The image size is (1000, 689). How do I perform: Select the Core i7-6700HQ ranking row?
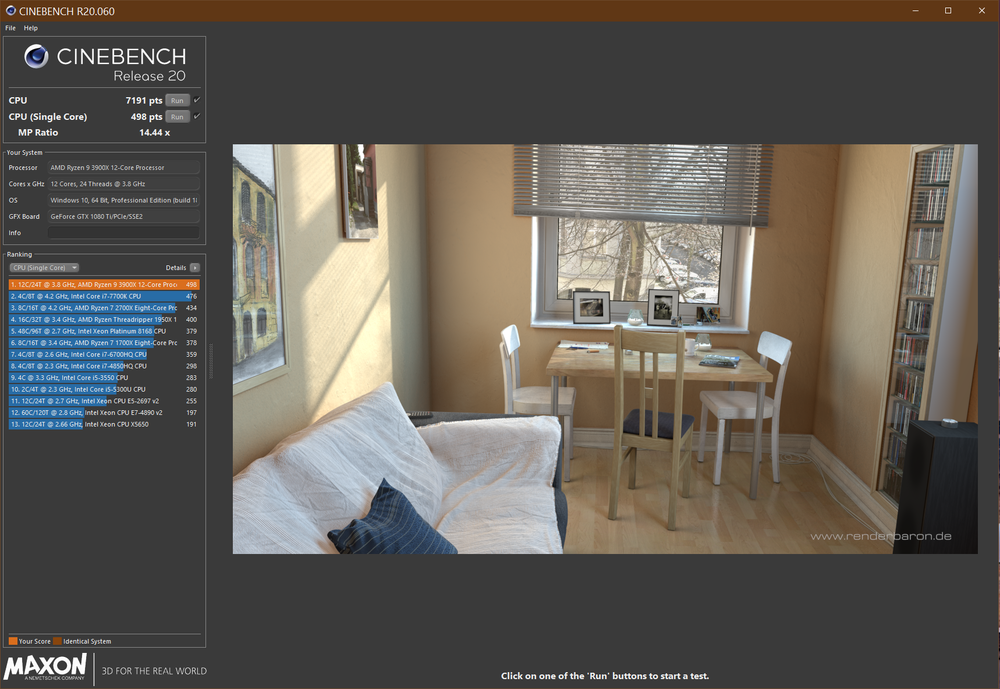click(x=104, y=354)
